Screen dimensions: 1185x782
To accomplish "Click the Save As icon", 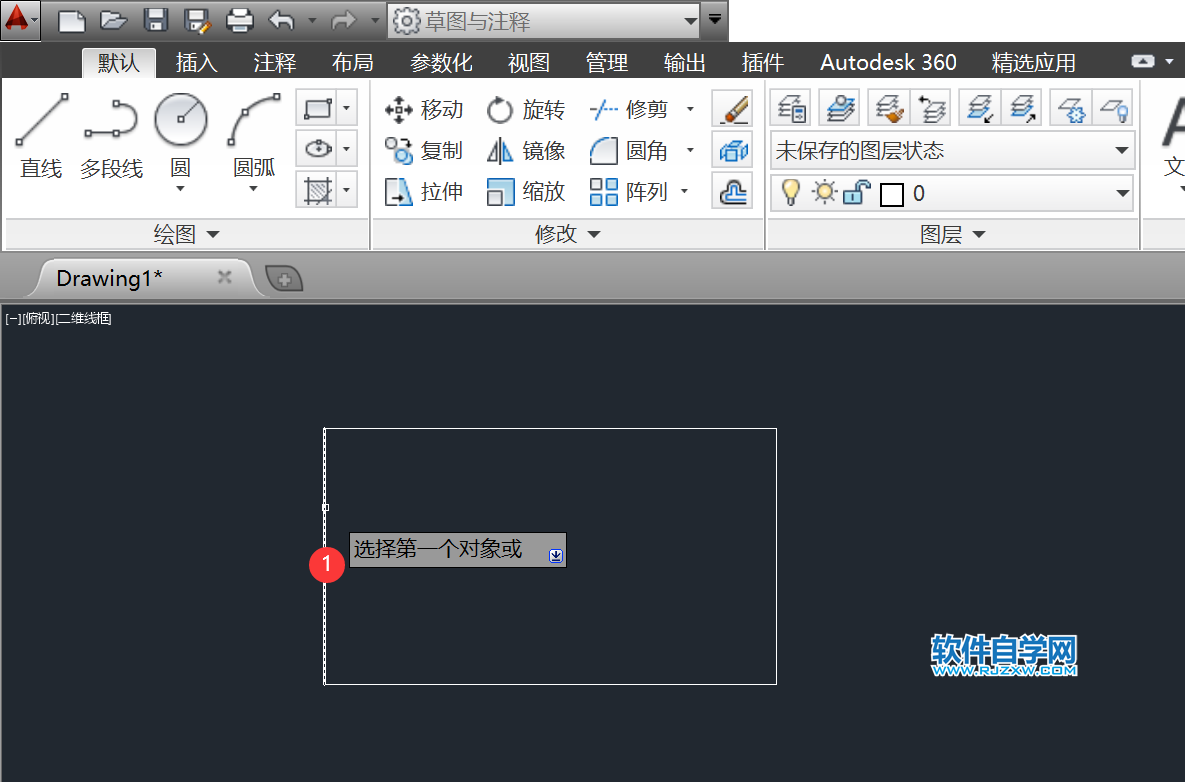I will click(197, 20).
